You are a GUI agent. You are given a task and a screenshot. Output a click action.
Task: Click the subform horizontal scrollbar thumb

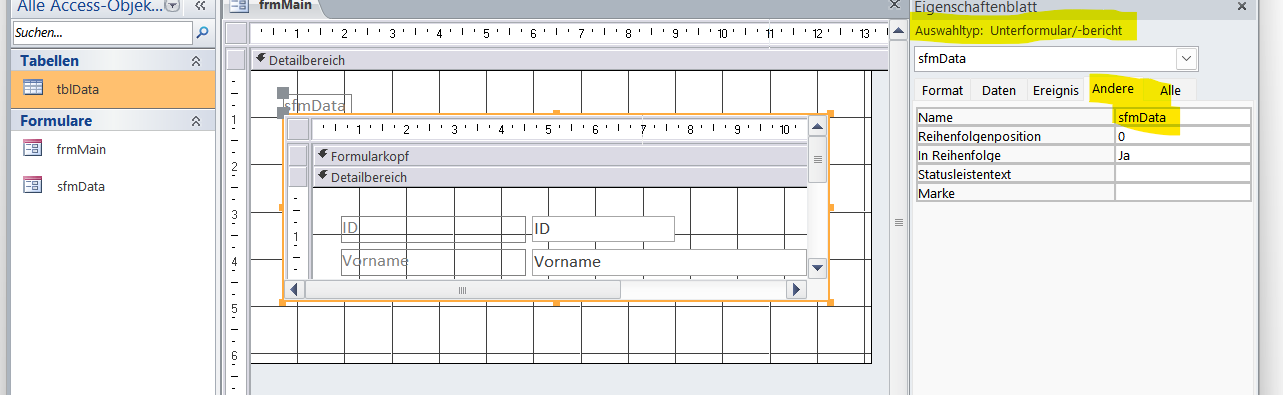[462, 289]
